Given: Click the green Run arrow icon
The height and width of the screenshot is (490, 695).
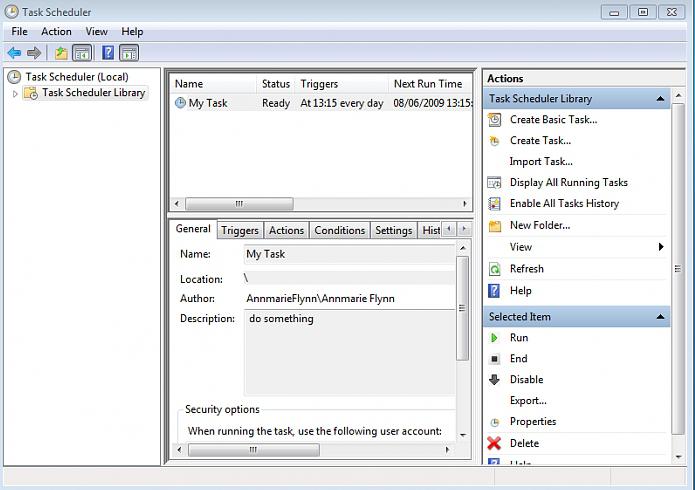Looking at the screenshot, I should click(x=494, y=338).
